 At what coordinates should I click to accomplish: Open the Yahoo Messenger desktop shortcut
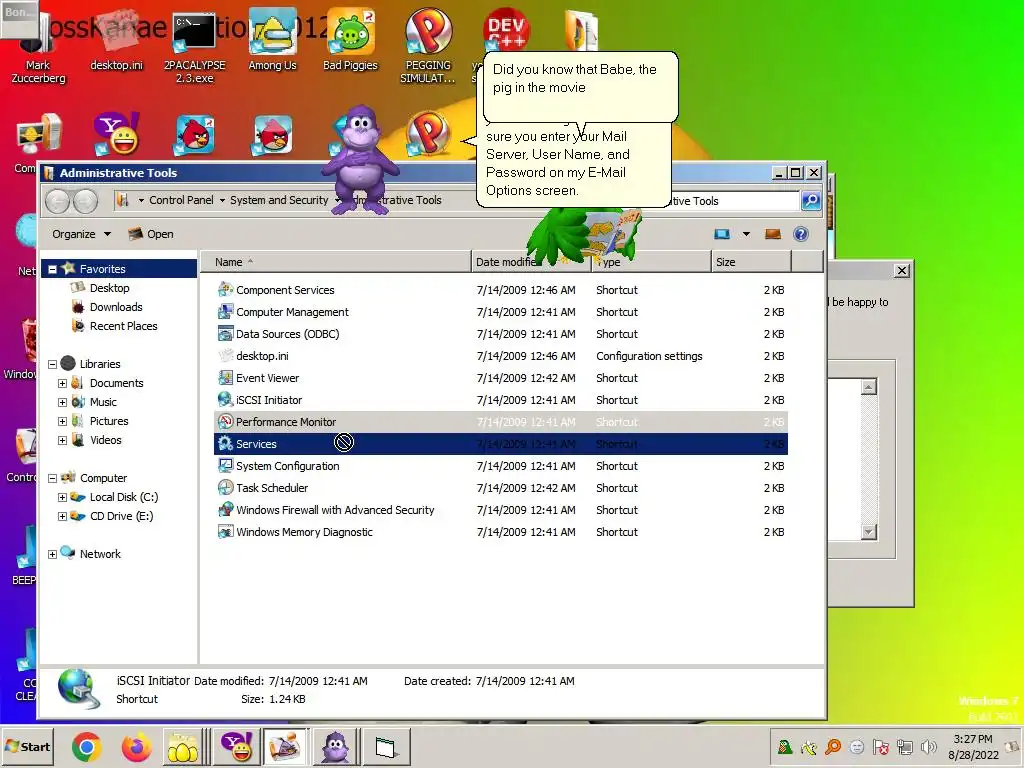click(x=117, y=133)
